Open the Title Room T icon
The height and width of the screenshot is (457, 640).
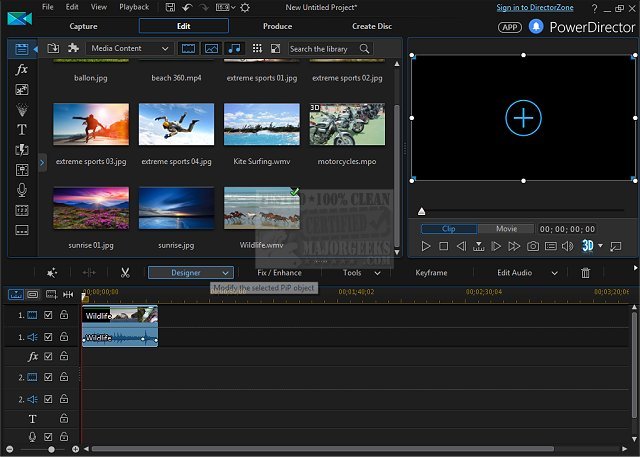click(x=21, y=130)
